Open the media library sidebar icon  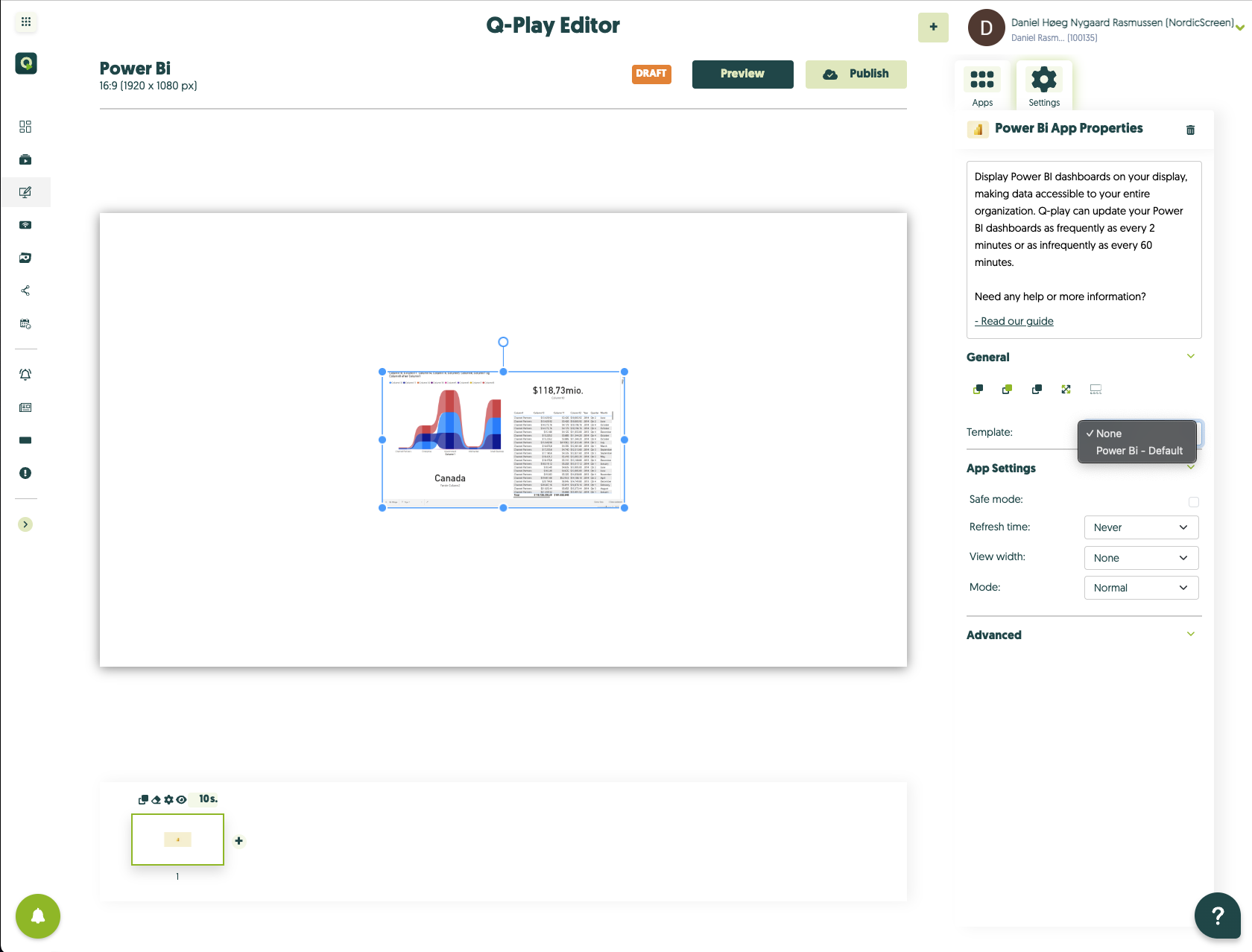tap(25, 258)
